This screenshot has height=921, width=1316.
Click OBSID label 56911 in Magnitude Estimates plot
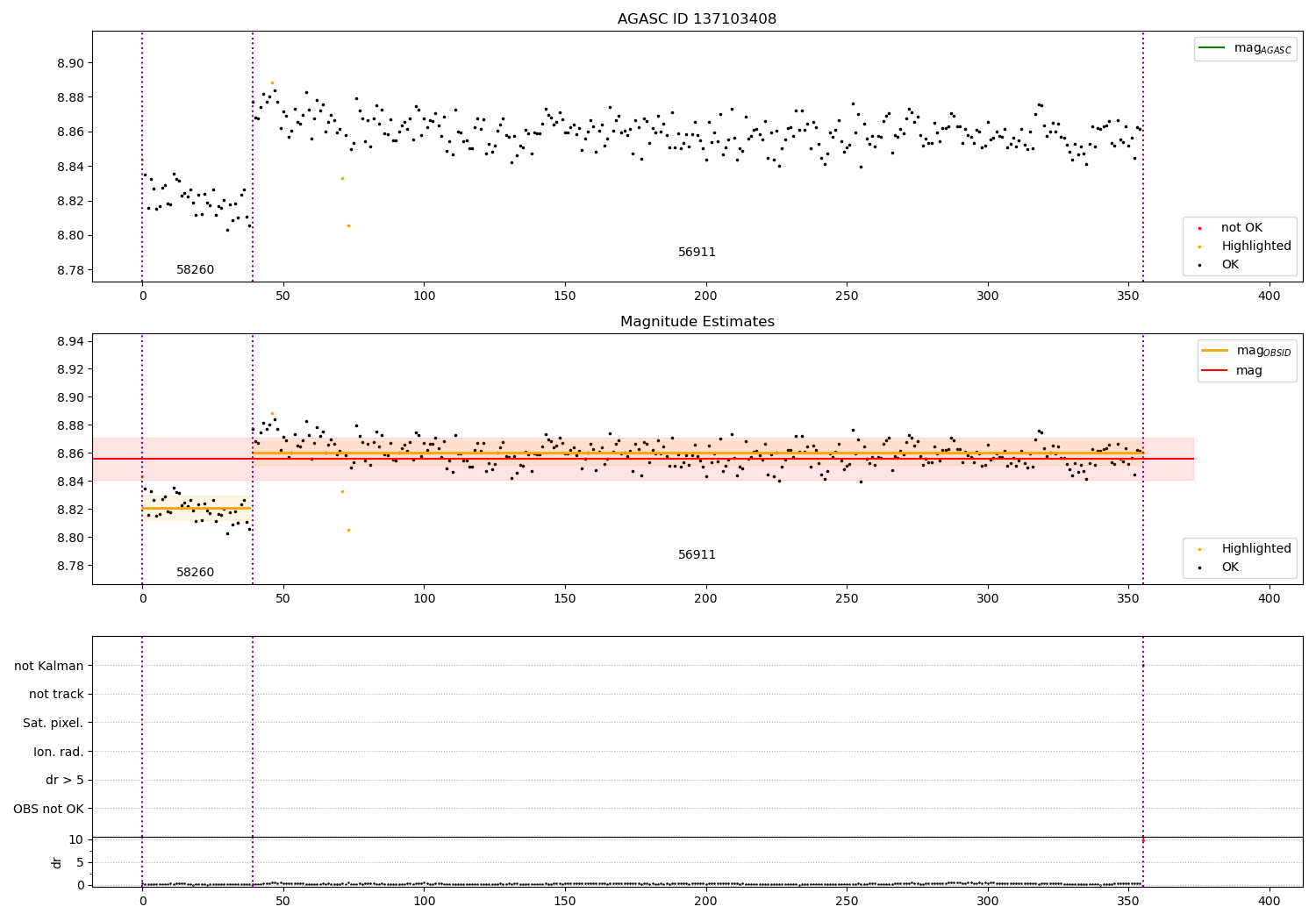pyautogui.click(x=697, y=555)
